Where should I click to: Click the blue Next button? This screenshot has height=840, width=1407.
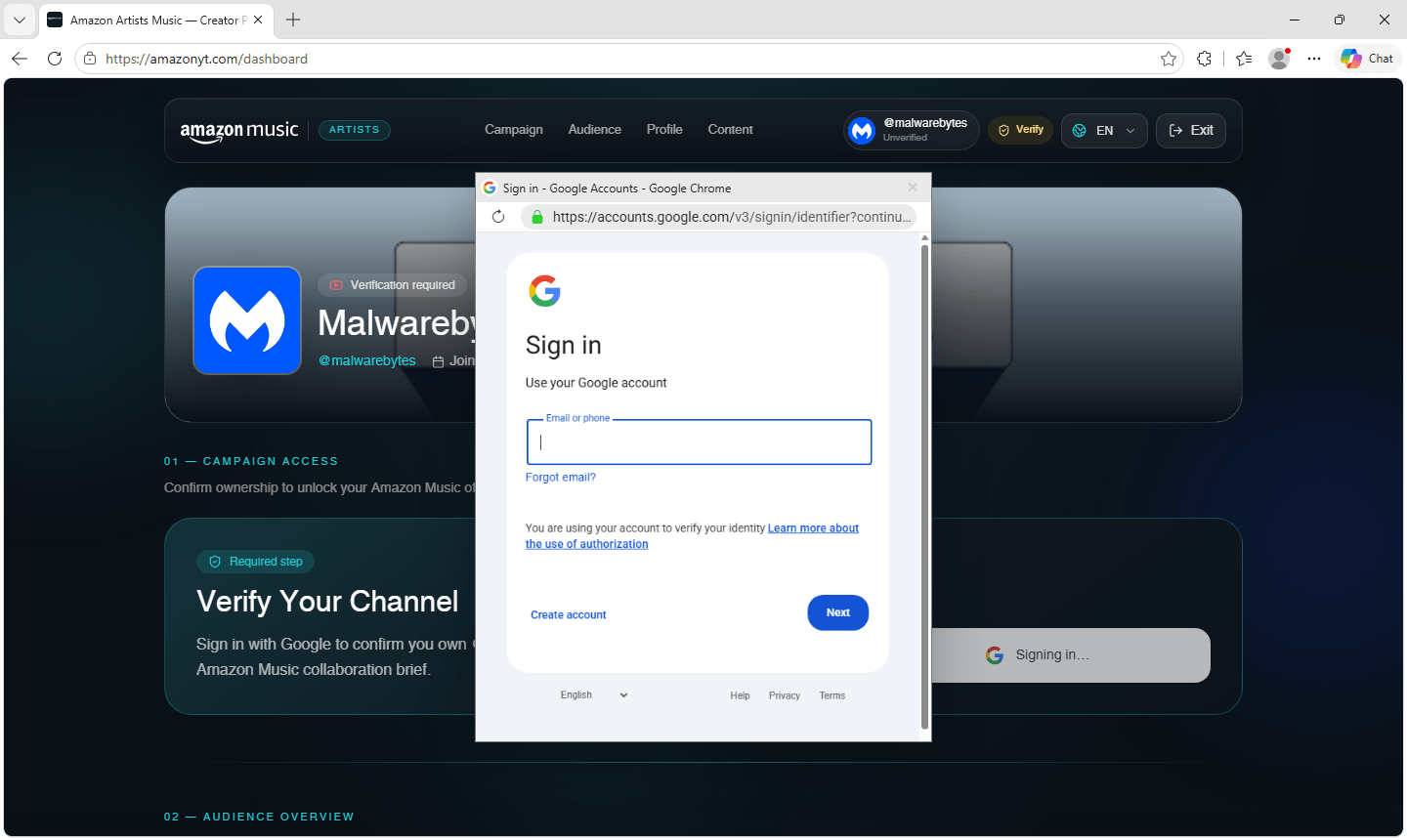(838, 612)
